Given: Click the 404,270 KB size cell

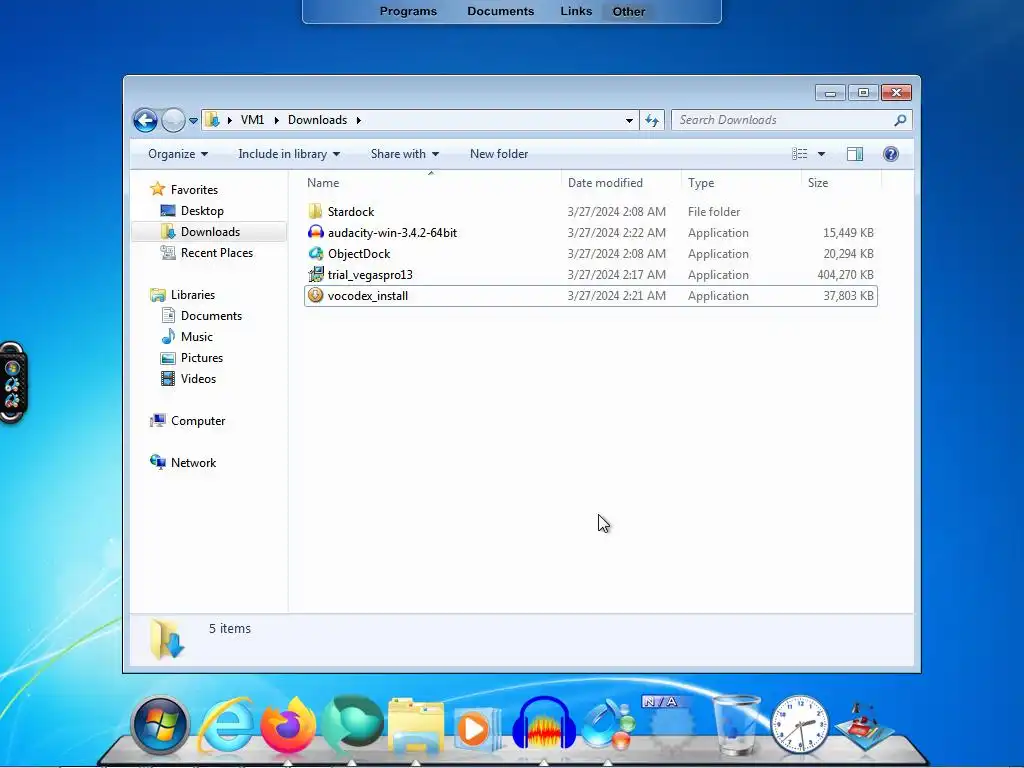Looking at the screenshot, I should (x=845, y=275).
